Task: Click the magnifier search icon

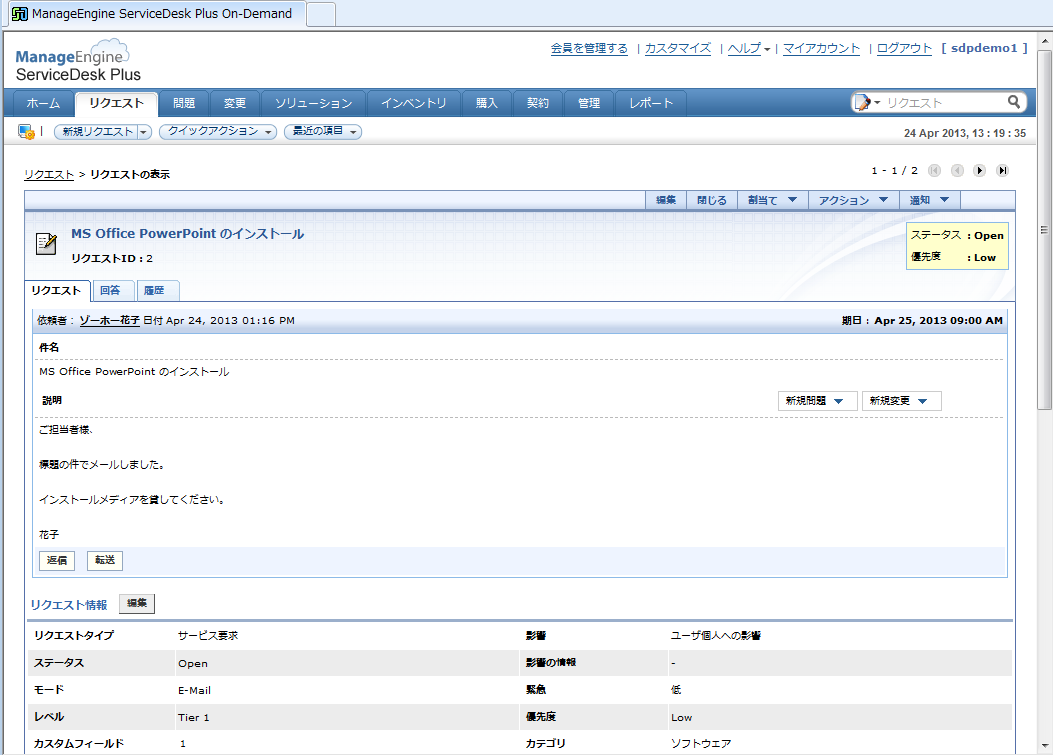Action: (1014, 102)
